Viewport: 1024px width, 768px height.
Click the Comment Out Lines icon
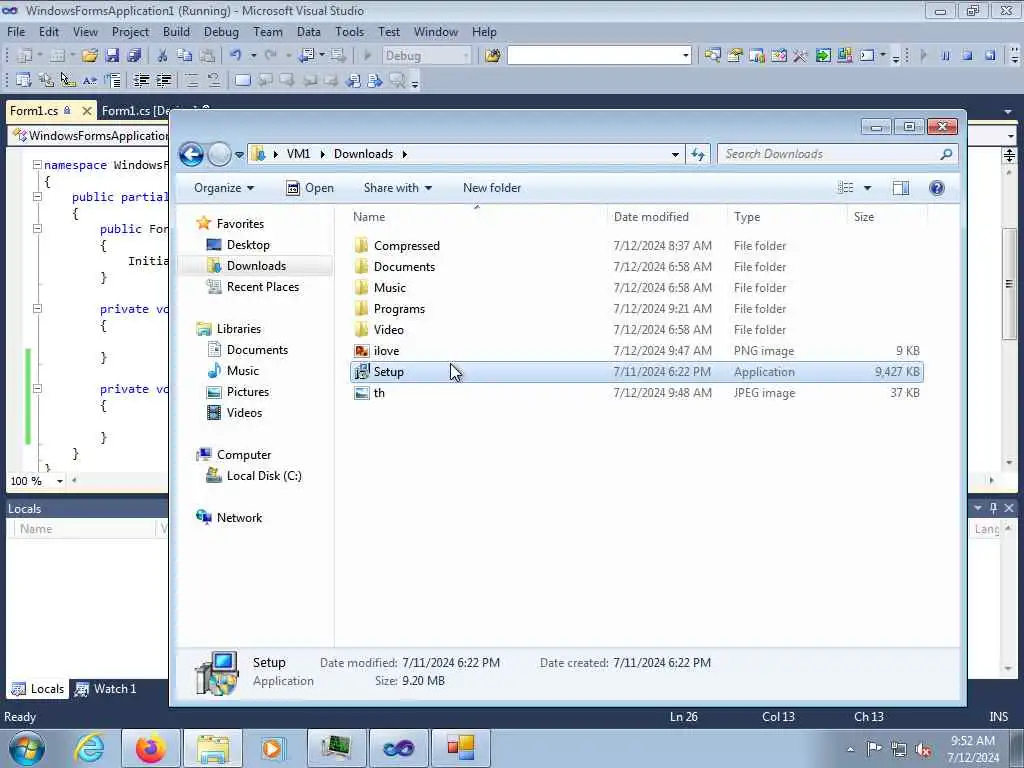coord(191,80)
